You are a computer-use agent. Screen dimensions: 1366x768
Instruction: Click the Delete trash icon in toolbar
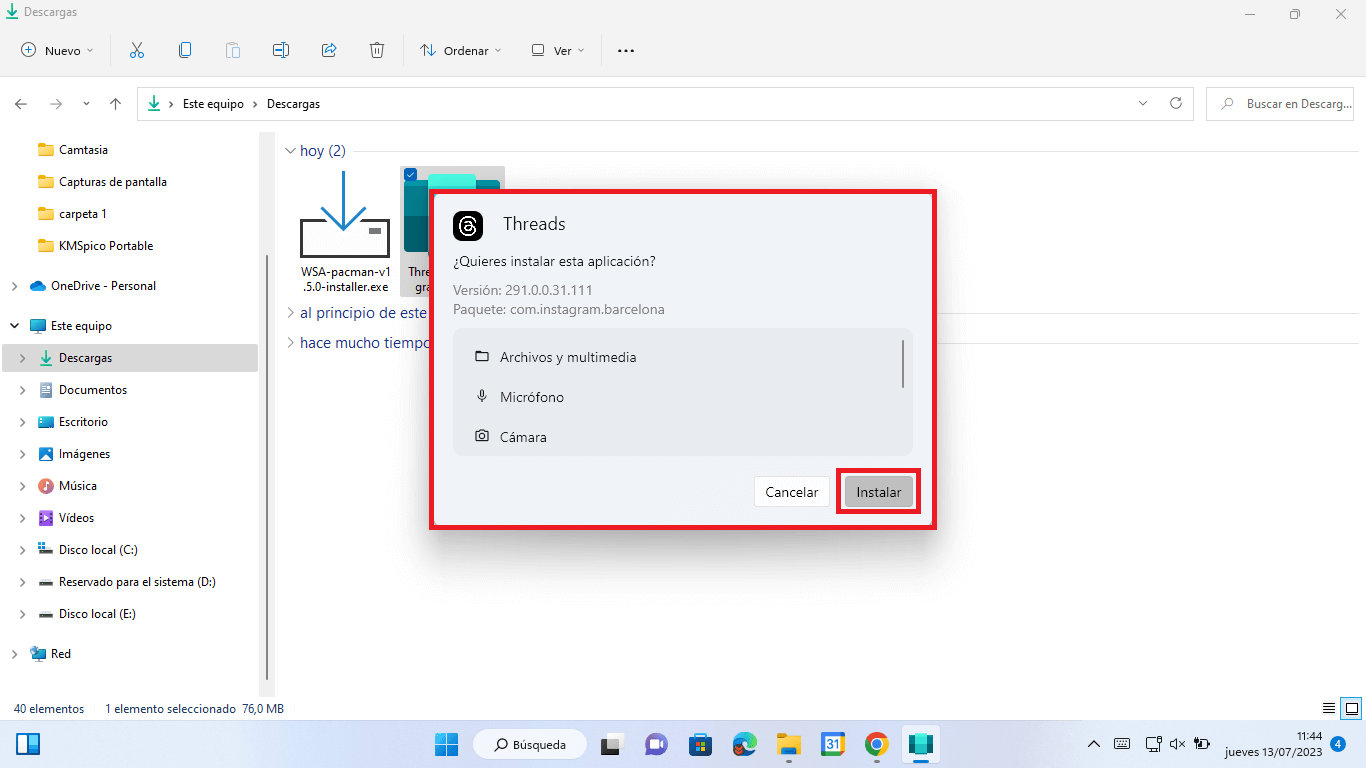[377, 50]
